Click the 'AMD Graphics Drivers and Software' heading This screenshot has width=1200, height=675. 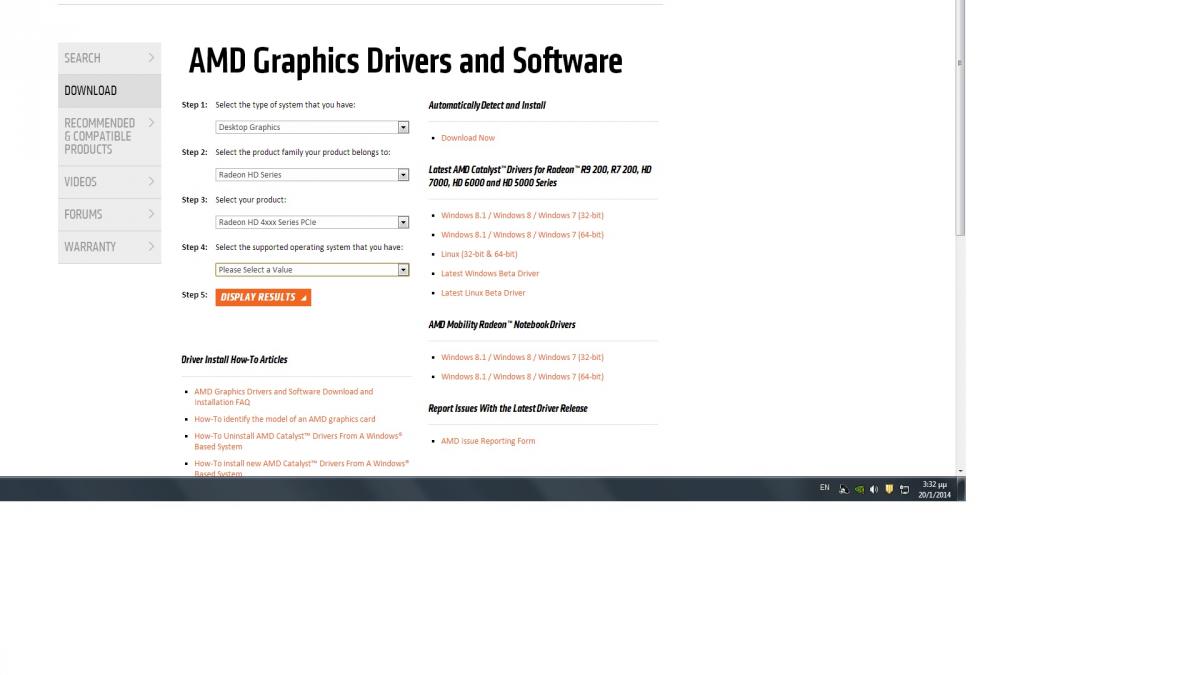click(405, 62)
